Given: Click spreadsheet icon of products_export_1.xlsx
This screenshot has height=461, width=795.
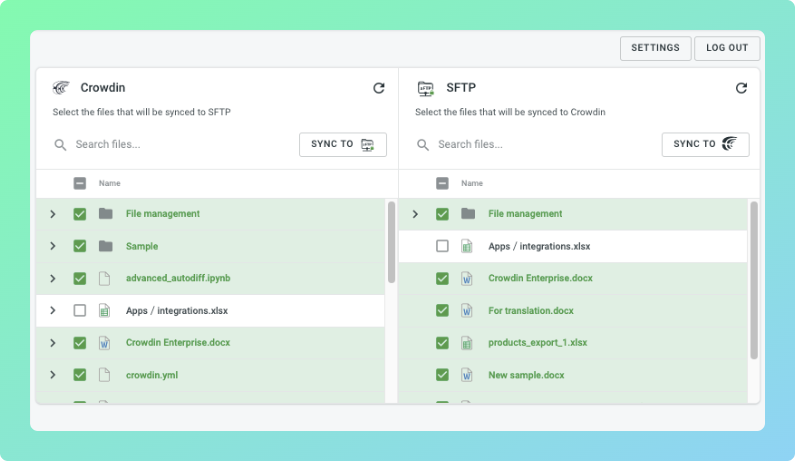Looking at the screenshot, I should coord(467,343).
